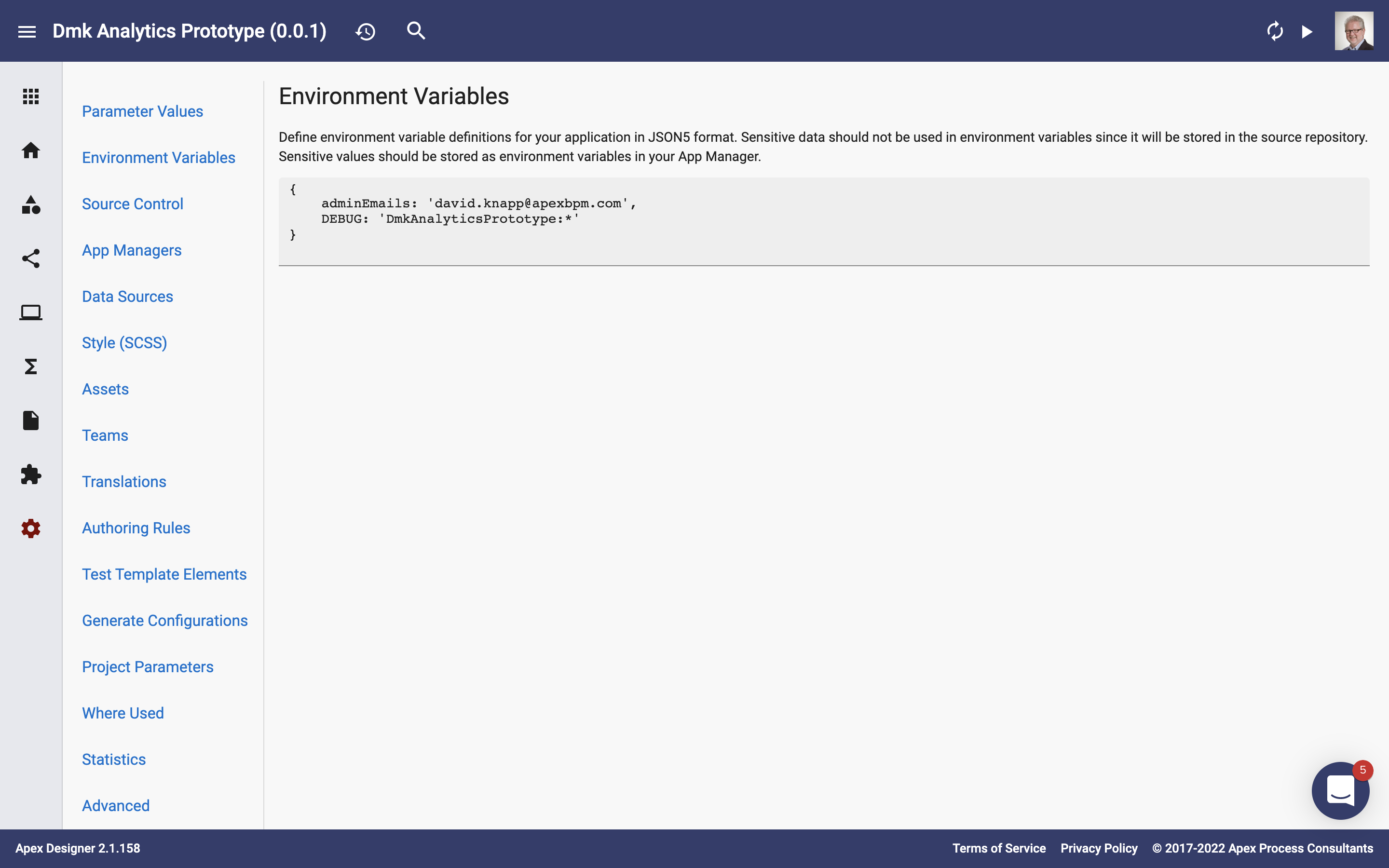The width and height of the screenshot is (1389, 868).
Task: Select the Translations menu item
Action: pos(124,481)
